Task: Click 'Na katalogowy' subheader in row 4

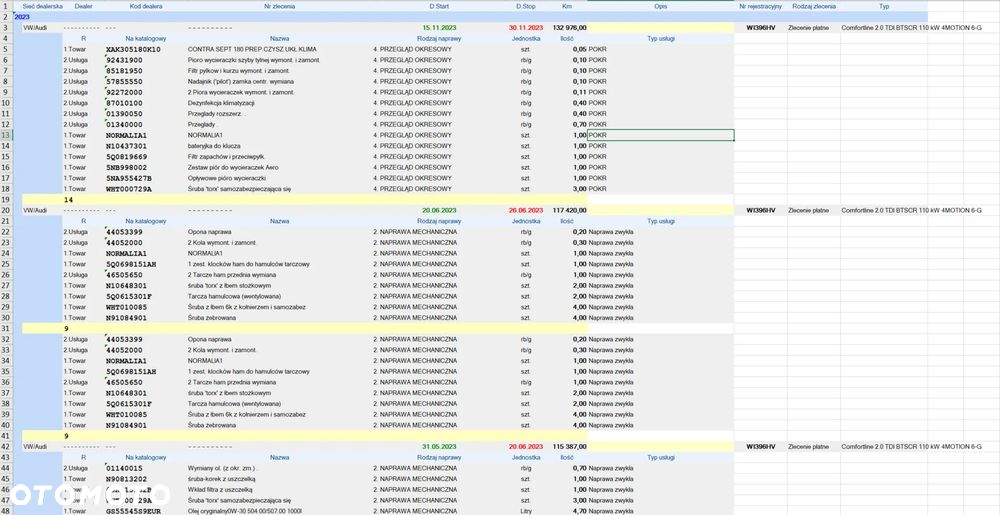Action: (x=145, y=38)
